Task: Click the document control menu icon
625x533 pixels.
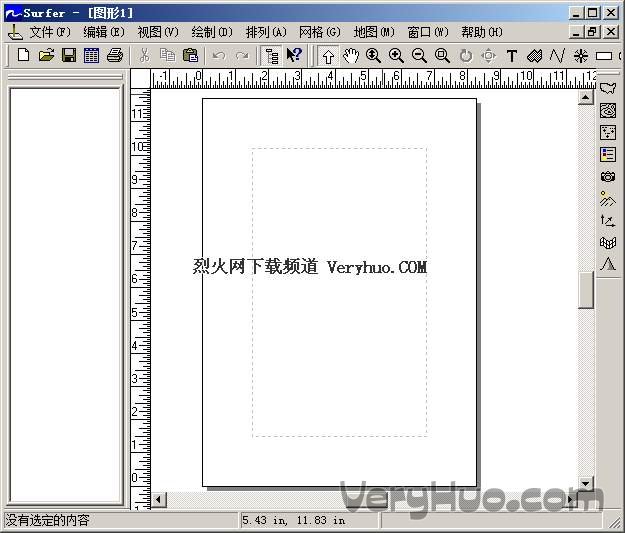Action: tap(15, 32)
